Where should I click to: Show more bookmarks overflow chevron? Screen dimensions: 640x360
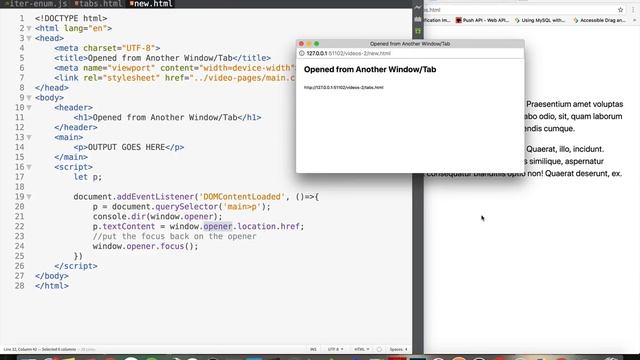pos(635,20)
